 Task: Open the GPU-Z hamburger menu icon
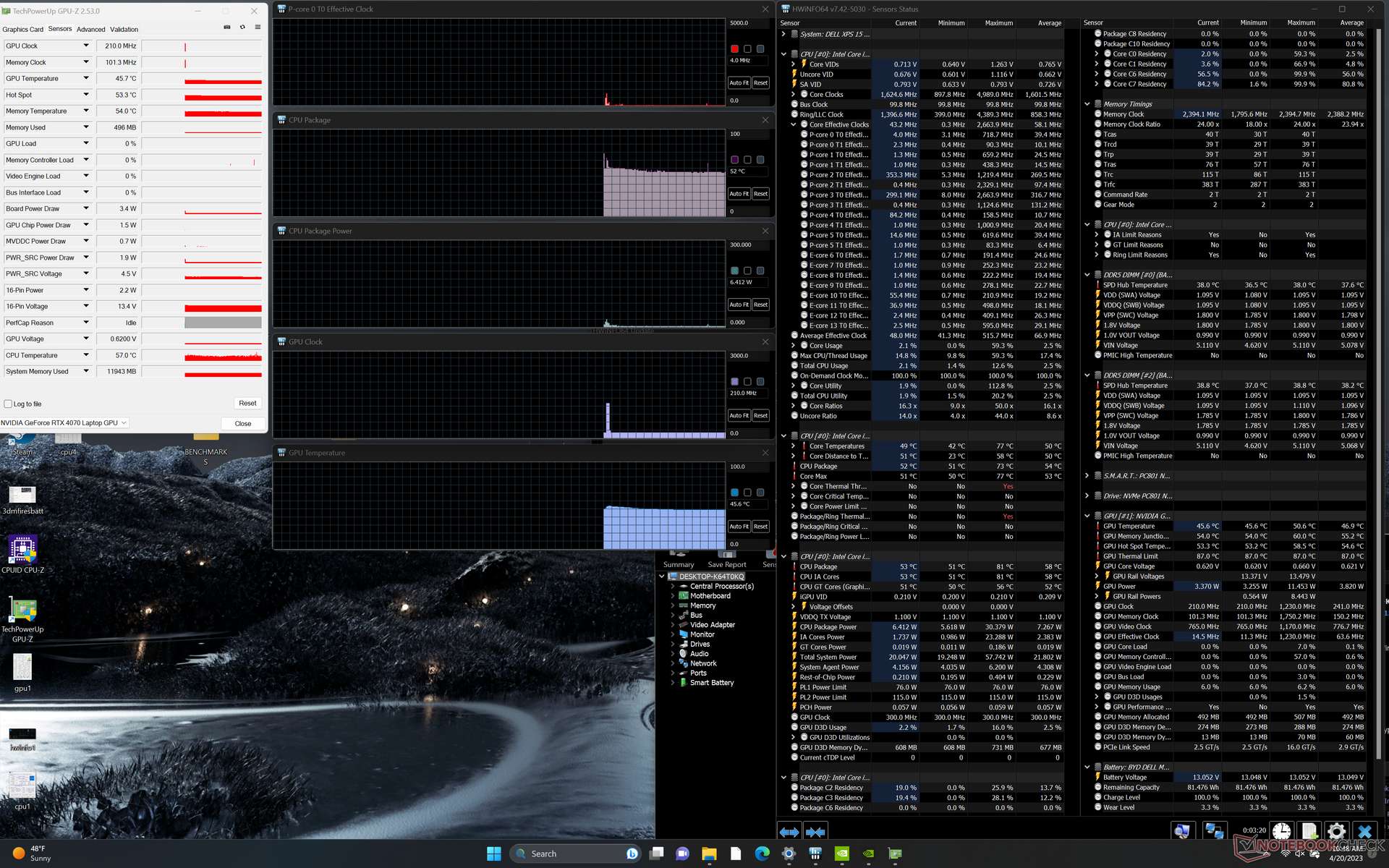click(258, 27)
